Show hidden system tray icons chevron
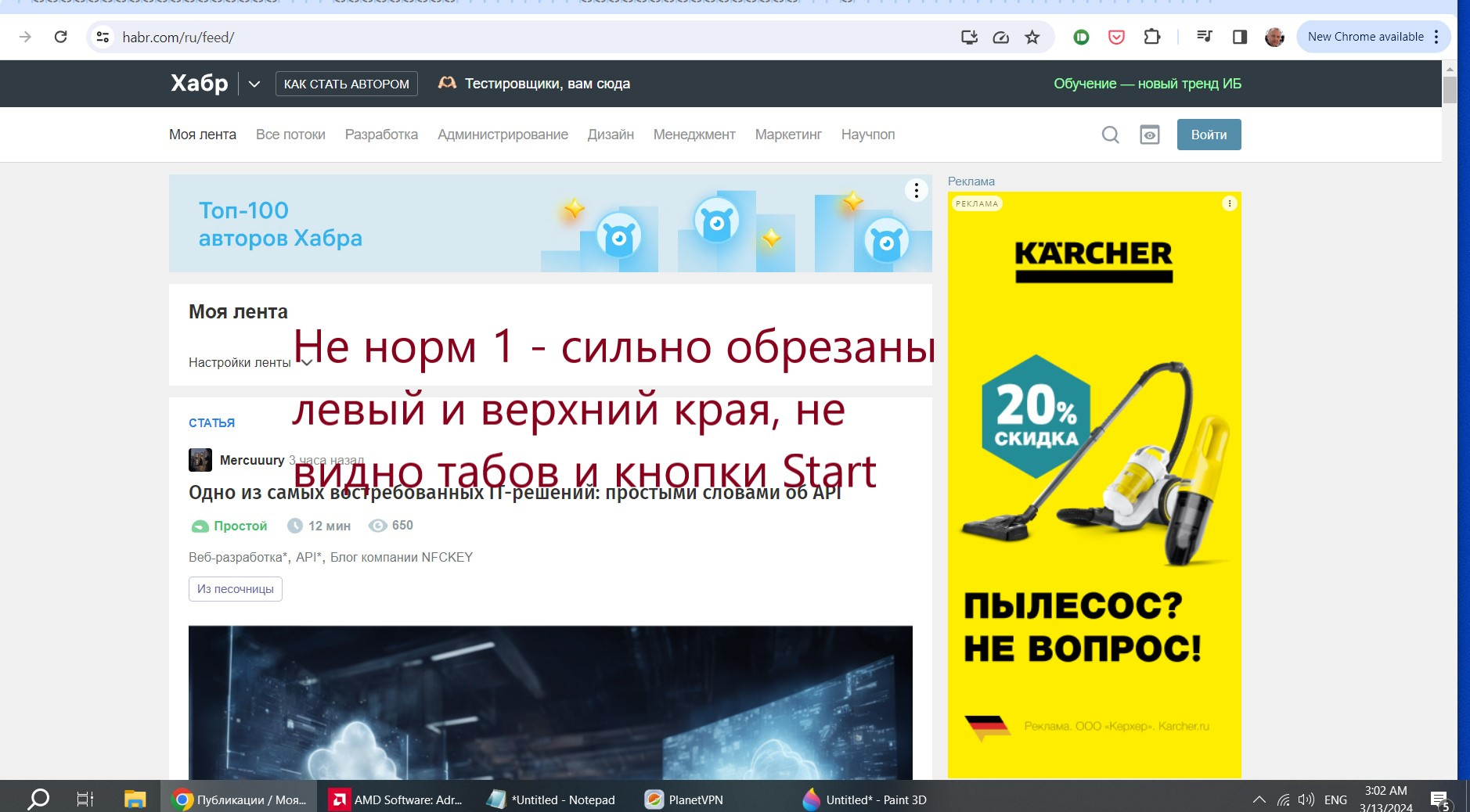This screenshot has height=812, width=1470. point(1259,799)
